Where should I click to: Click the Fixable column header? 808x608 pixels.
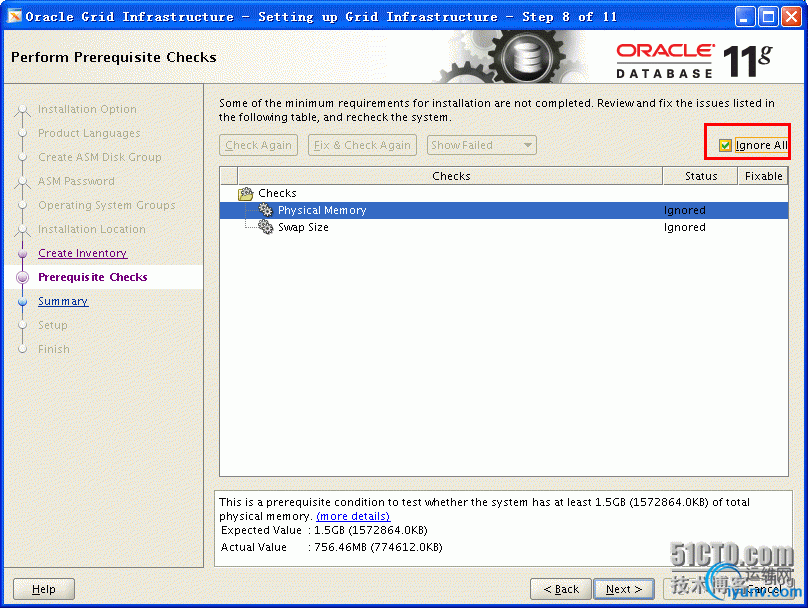click(763, 176)
